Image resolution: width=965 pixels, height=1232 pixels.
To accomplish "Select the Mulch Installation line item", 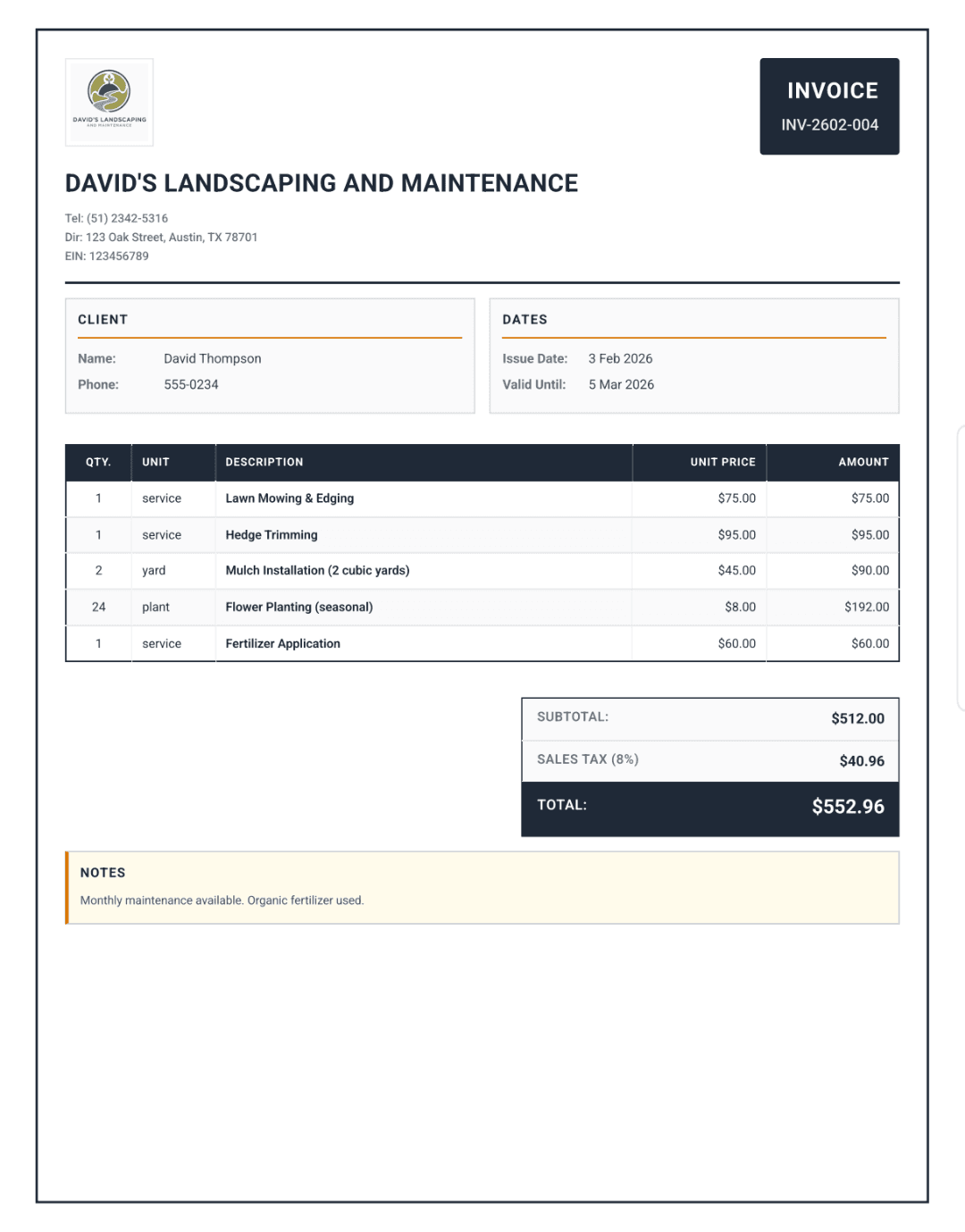I will [317, 570].
